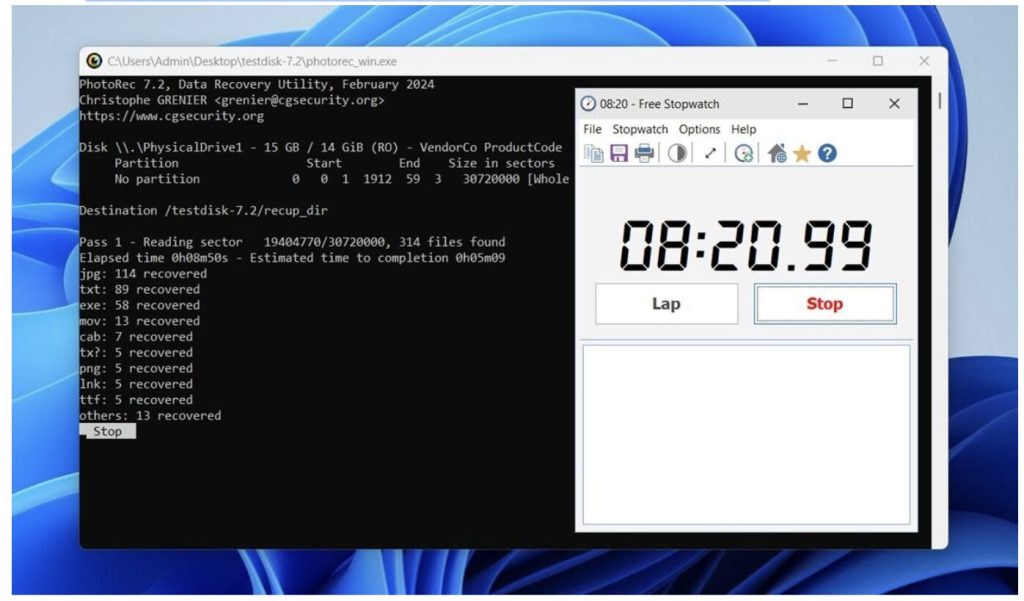1024x601 pixels.
Task: Click "png: 5 recovered" line
Action: point(136,368)
